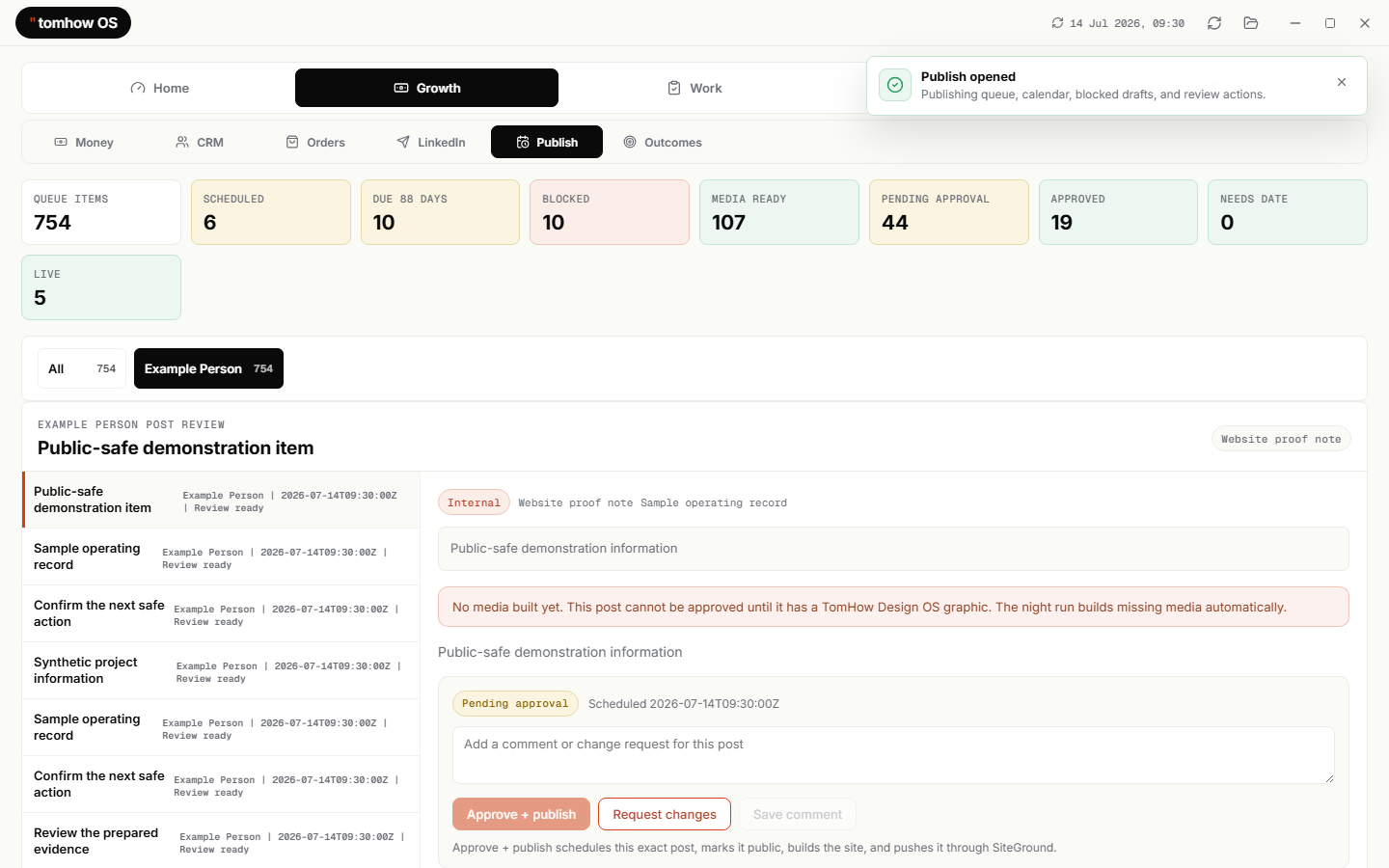Minimize the tomhow OS window
The height and width of the screenshot is (868, 1389).
(1295, 23)
